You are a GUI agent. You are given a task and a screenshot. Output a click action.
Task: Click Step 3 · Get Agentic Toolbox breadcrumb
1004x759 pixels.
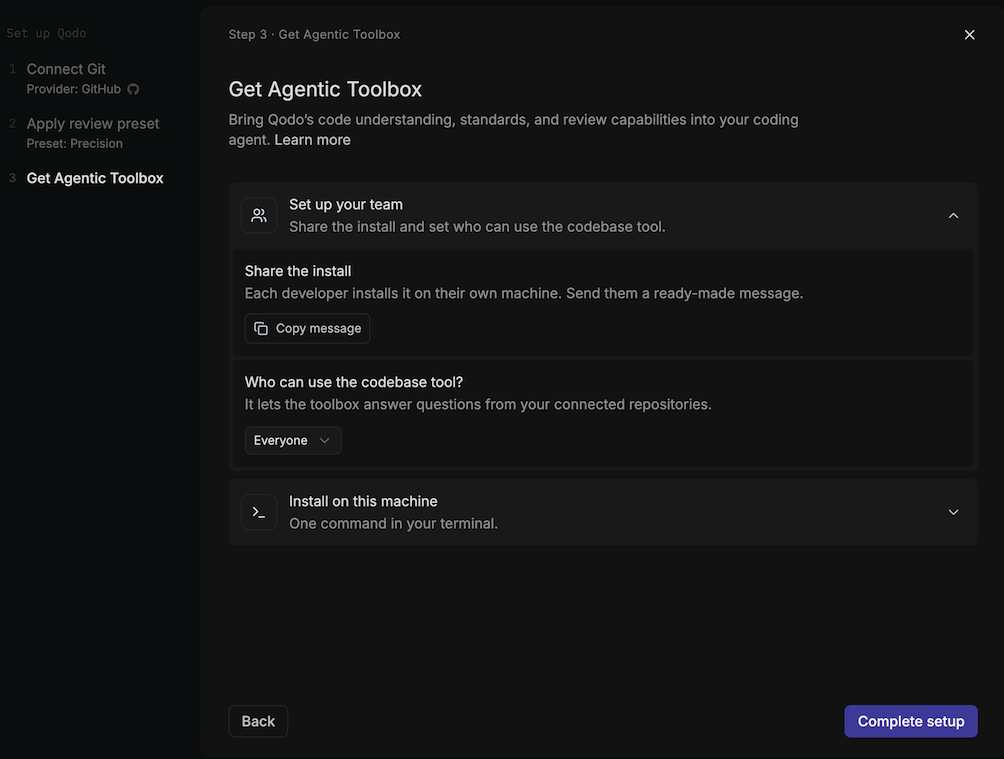coord(314,35)
